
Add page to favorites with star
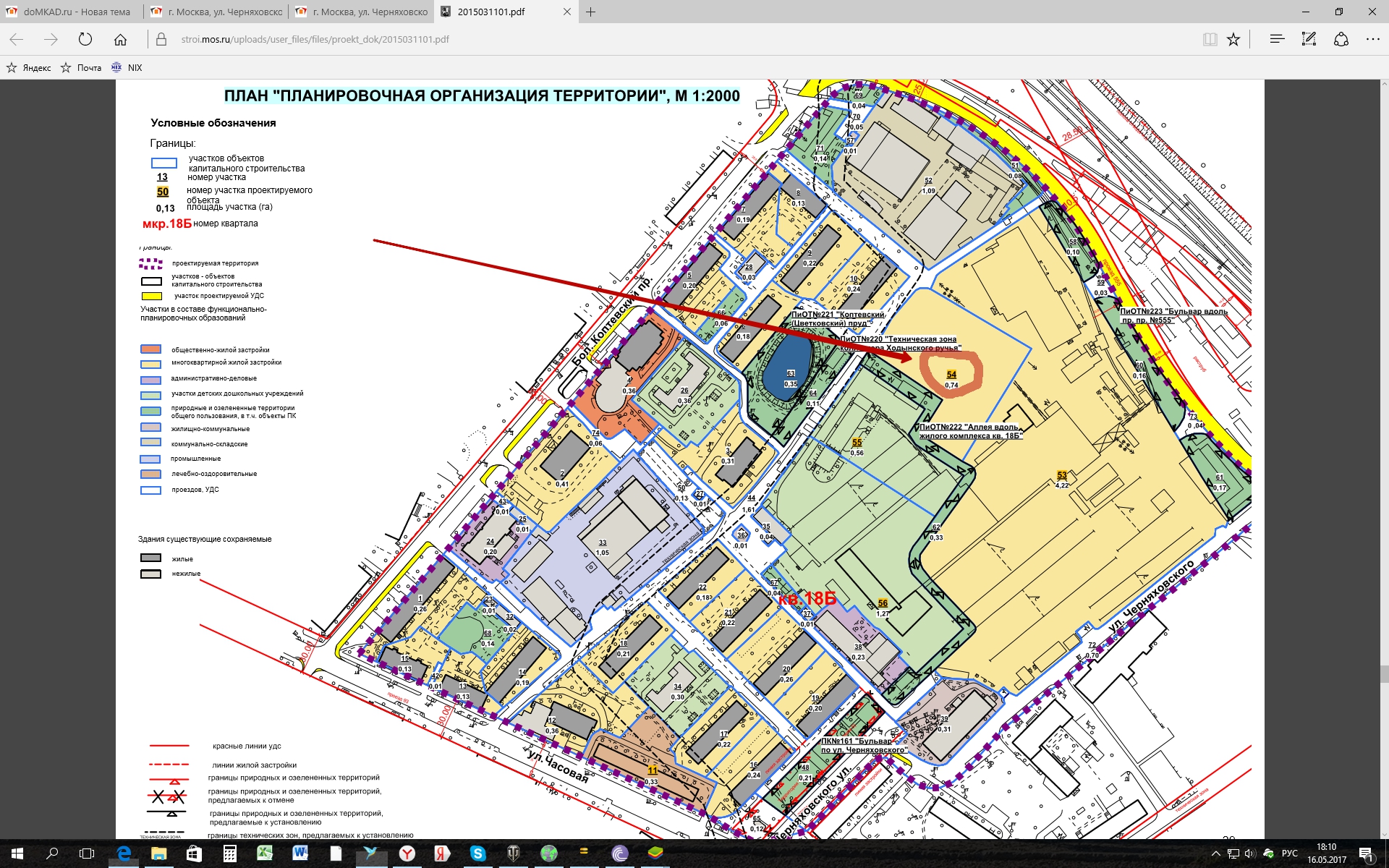(1233, 40)
